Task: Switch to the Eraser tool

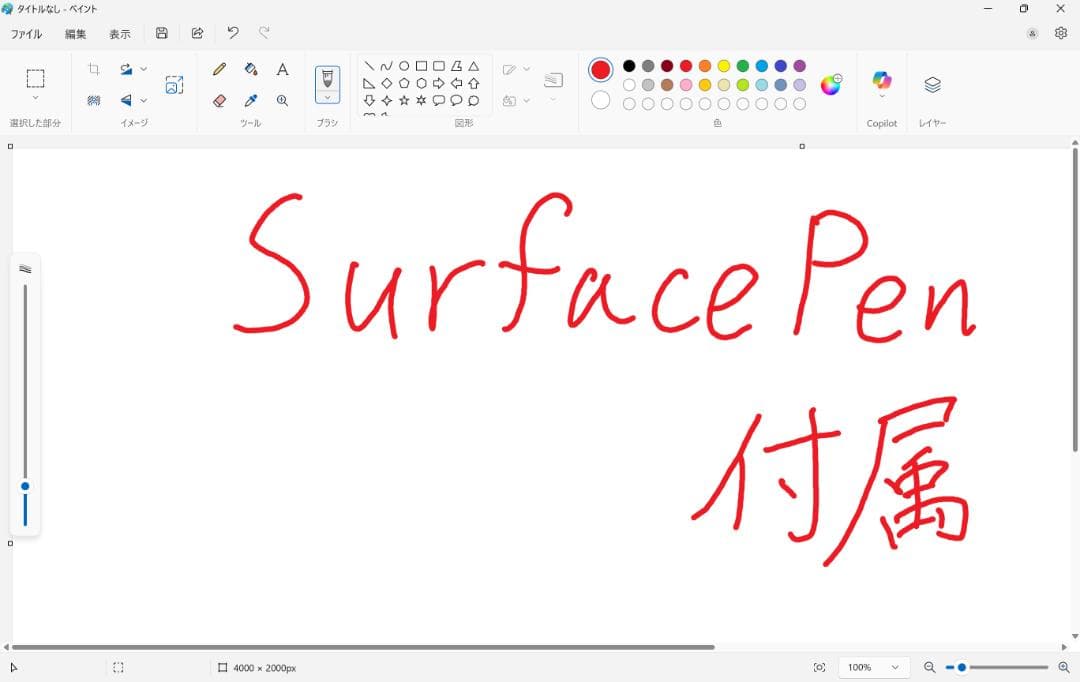Action: click(219, 99)
